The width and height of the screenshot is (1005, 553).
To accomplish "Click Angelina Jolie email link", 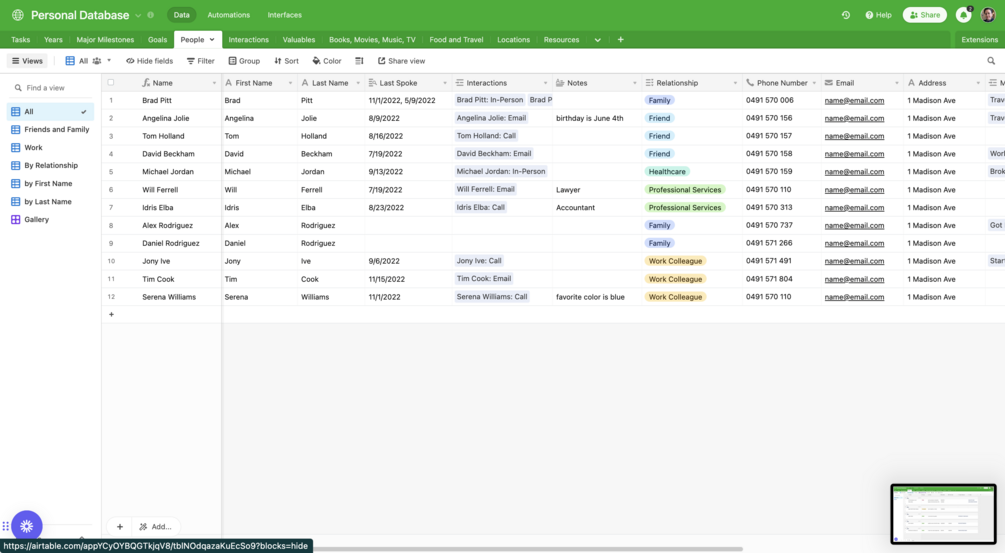I will point(854,119).
